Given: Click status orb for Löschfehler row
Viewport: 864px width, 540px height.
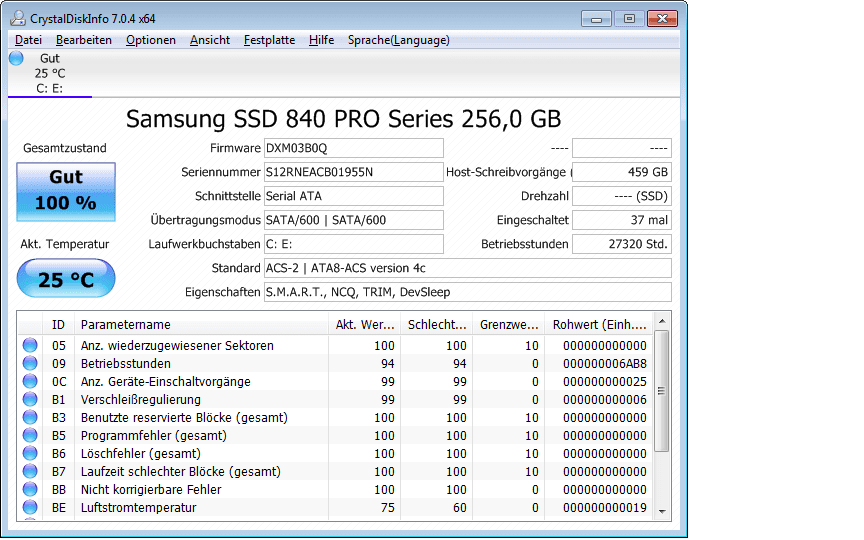Looking at the screenshot, I should pyautogui.click(x=30, y=453).
